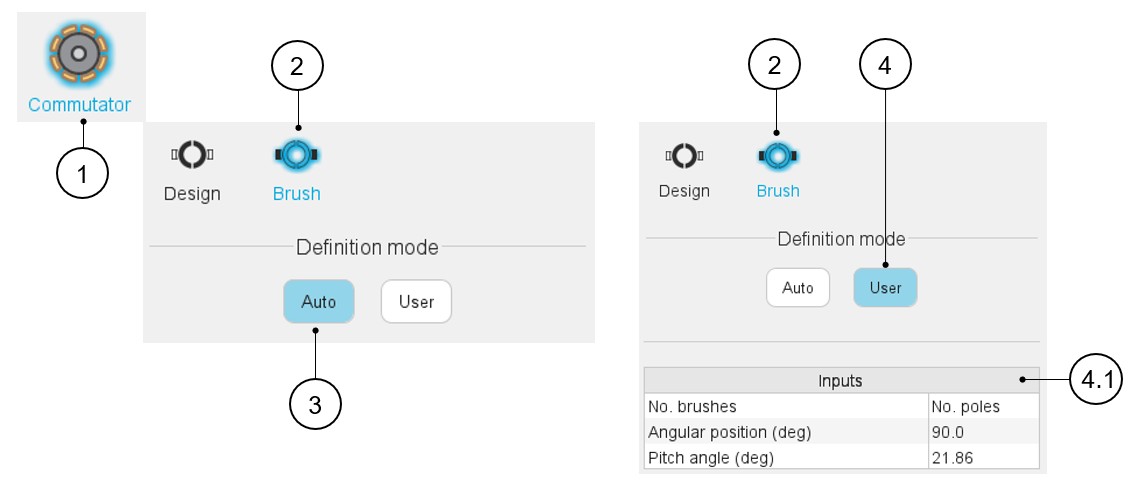Screen dimensions: 1135x499
Task: Choose Auto mode in right panel
Action: (798, 288)
